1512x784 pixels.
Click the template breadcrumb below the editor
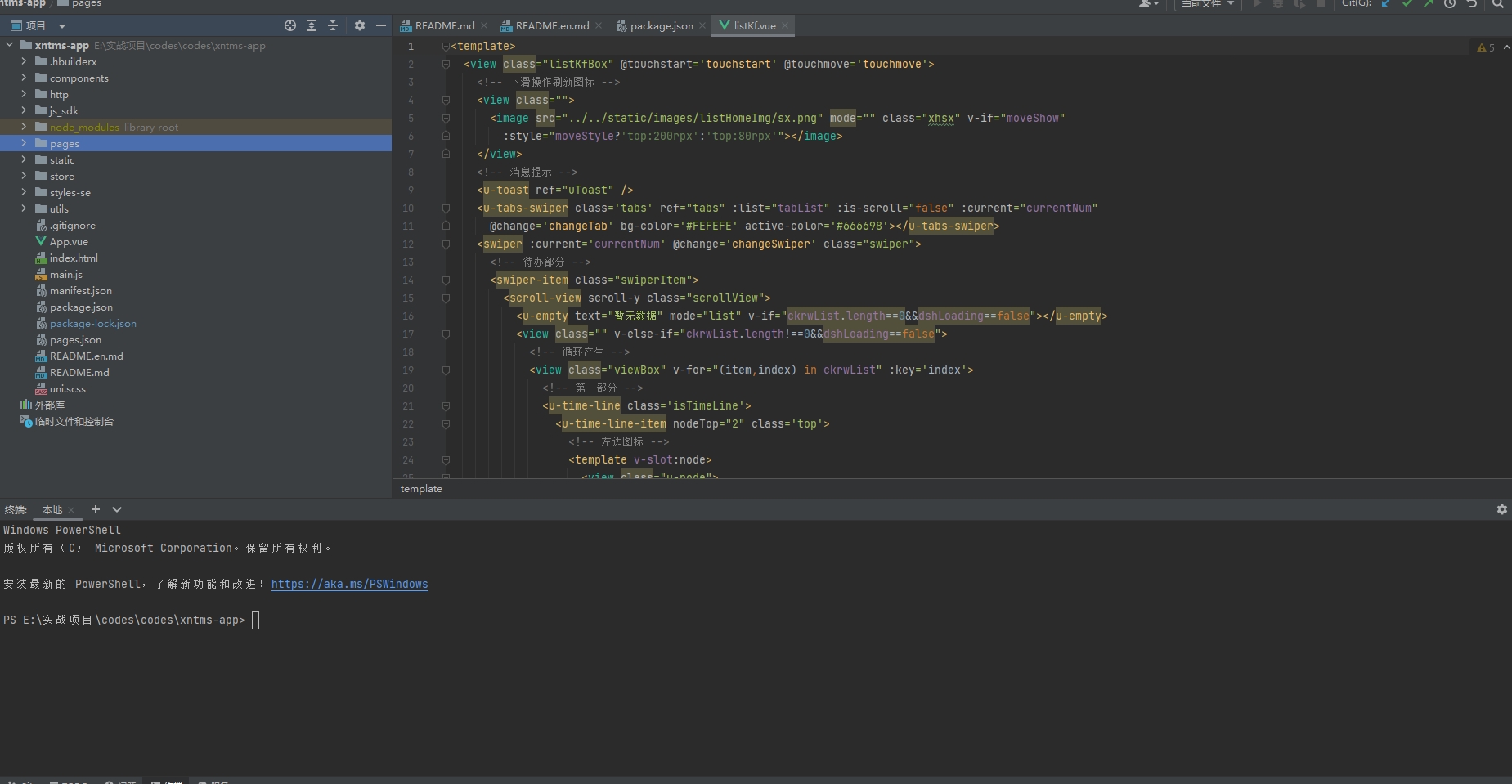(421, 488)
